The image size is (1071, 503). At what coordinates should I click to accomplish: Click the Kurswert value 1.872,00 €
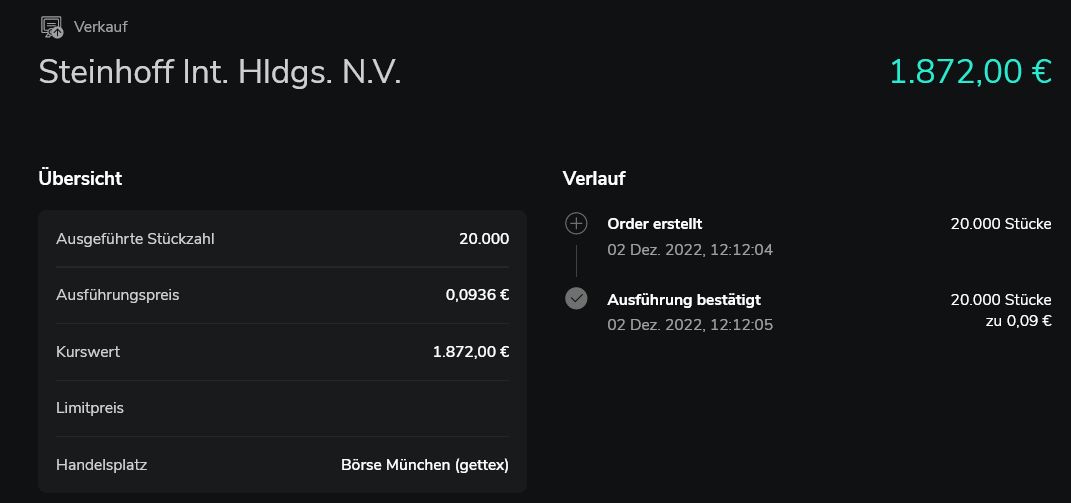pos(471,352)
